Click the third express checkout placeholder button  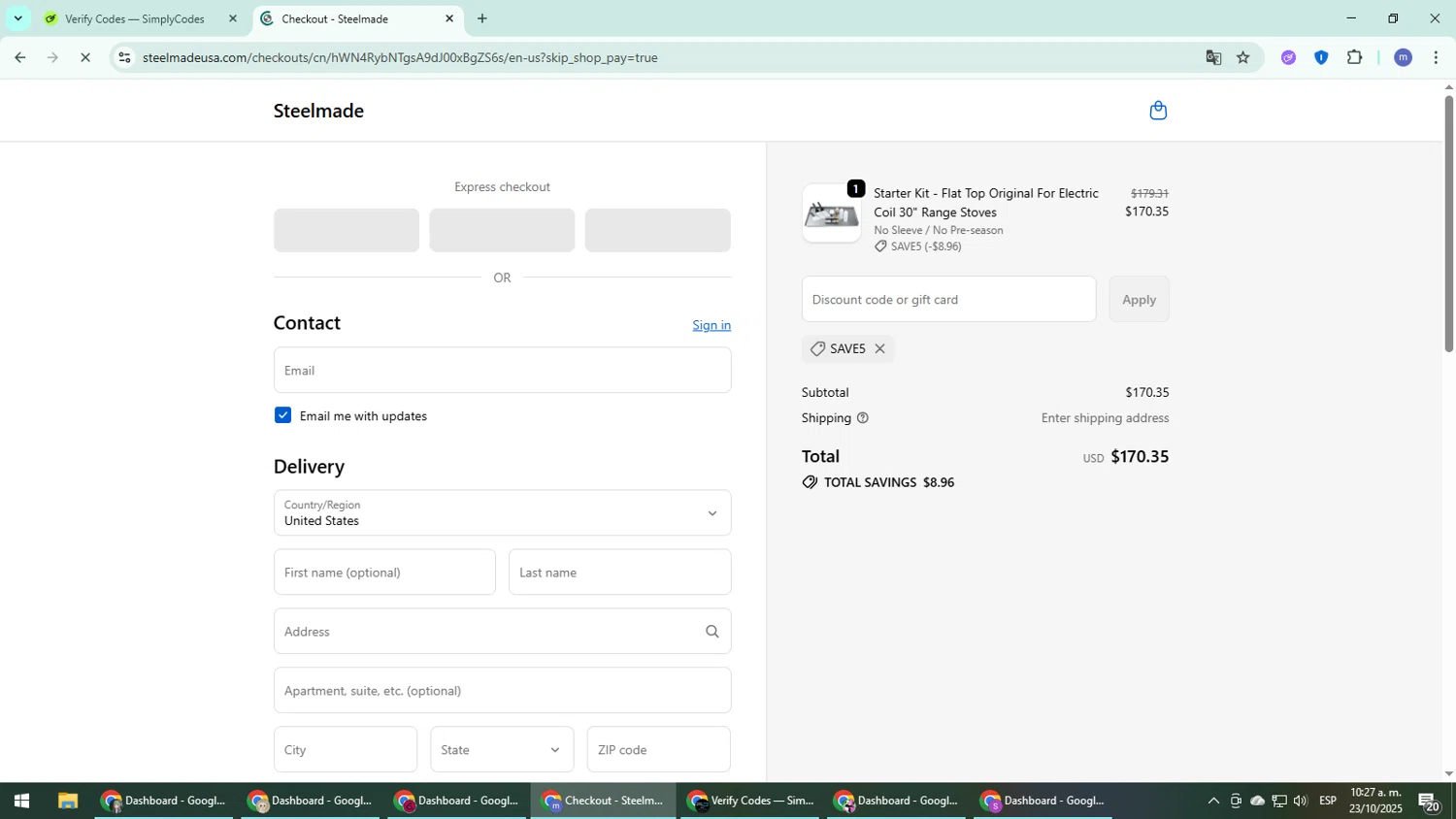[x=658, y=230]
